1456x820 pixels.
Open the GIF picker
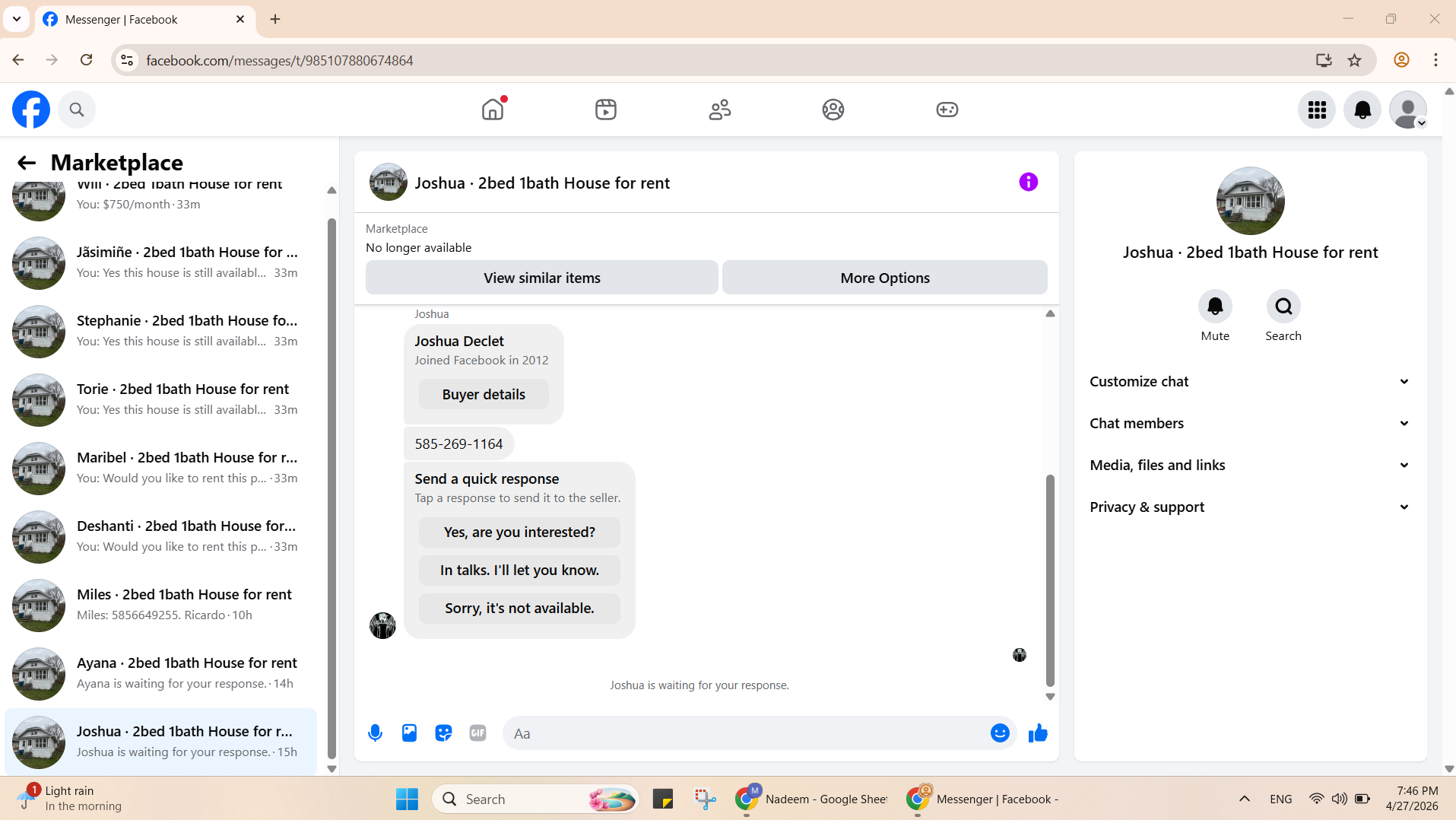click(x=477, y=733)
